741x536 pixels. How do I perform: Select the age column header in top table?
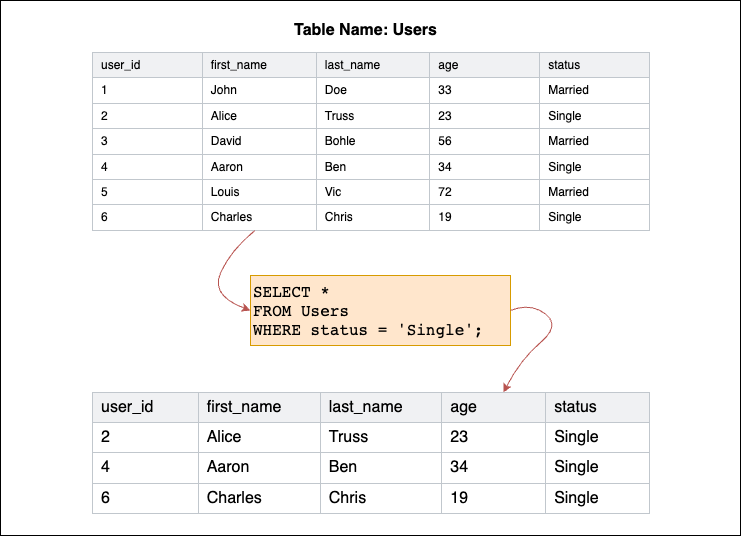(x=448, y=65)
